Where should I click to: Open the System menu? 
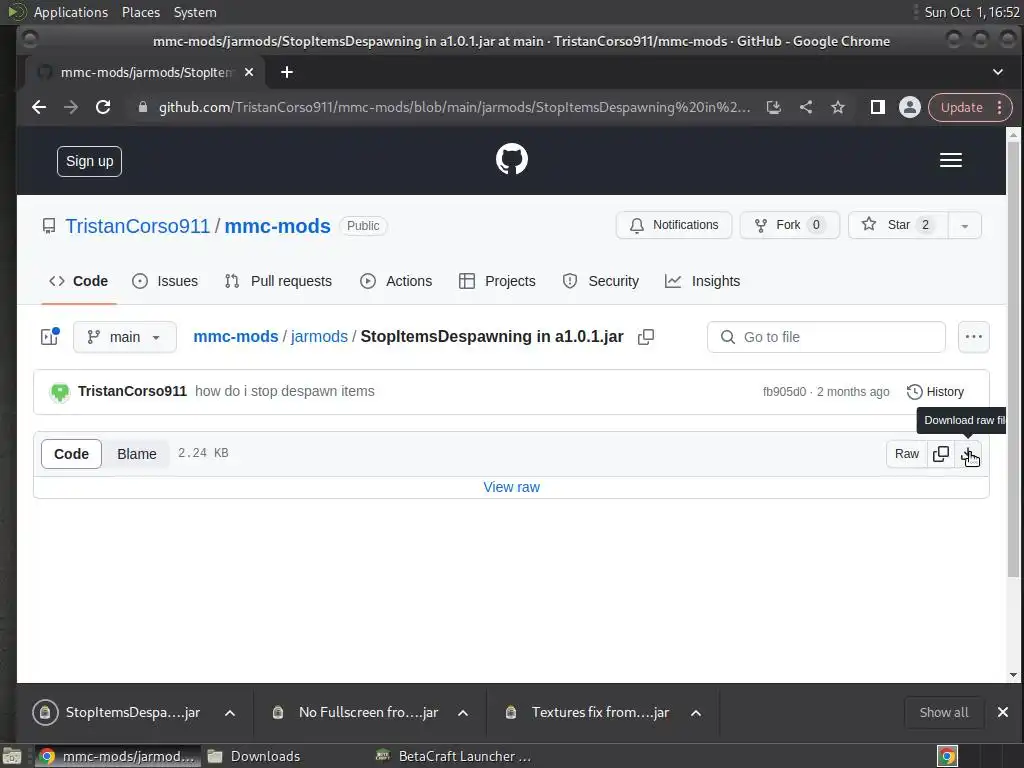pyautogui.click(x=195, y=12)
